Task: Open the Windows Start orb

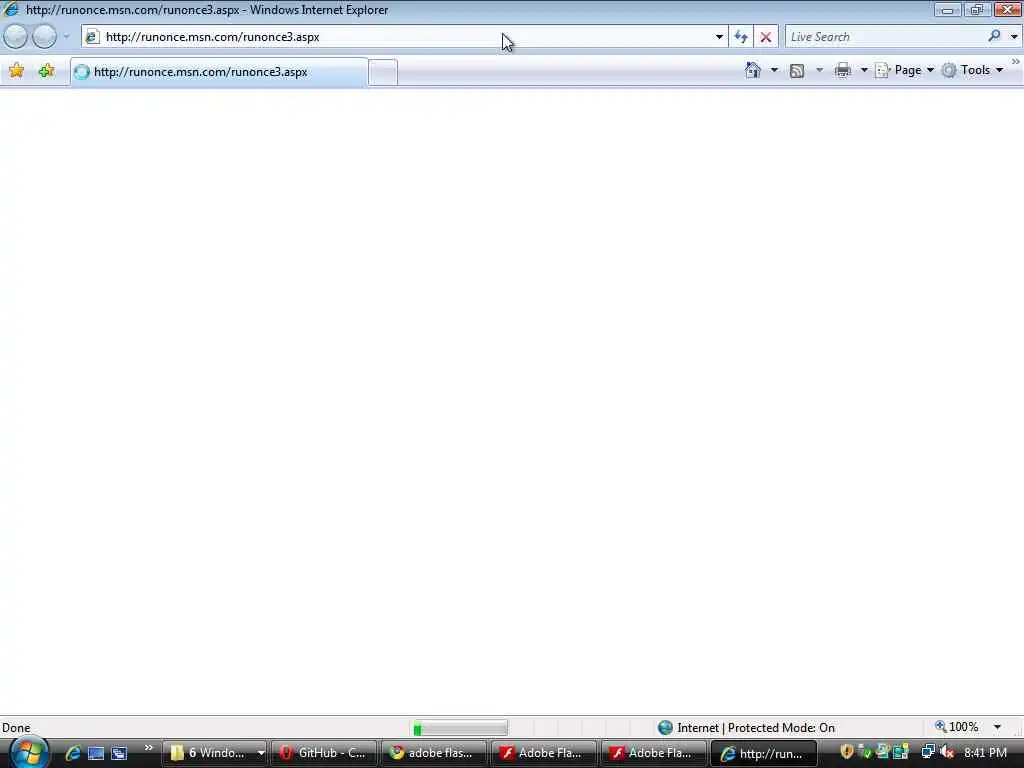Action: click(27, 752)
